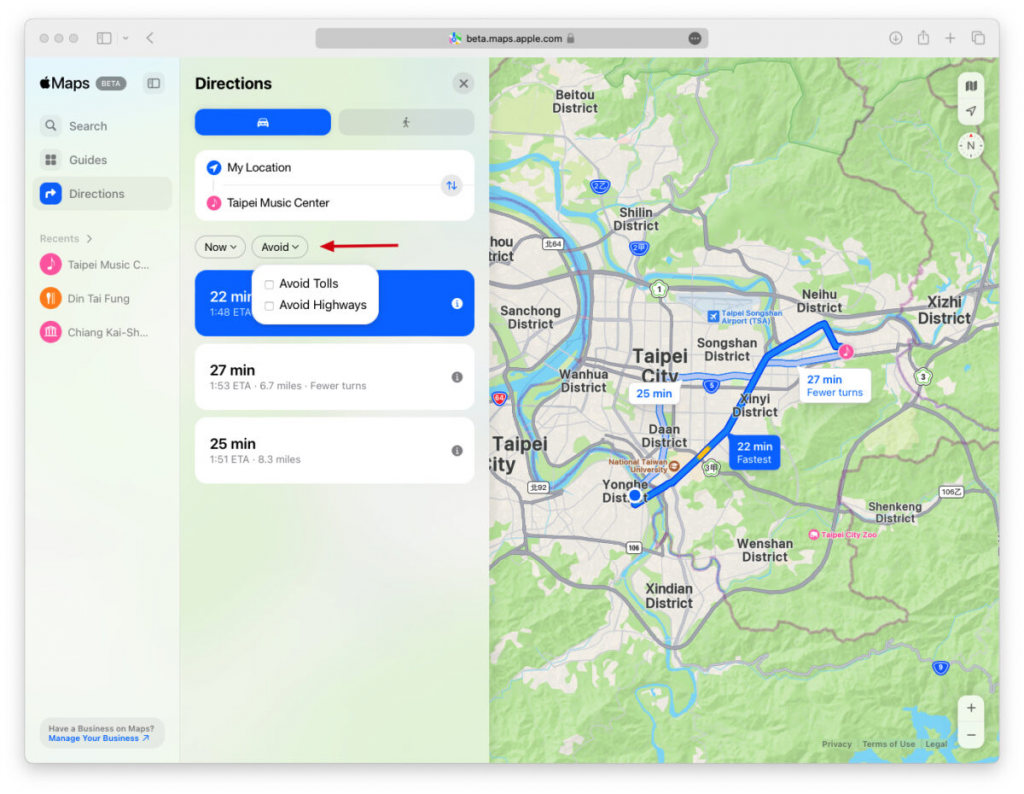Switch to the walking directions icon
This screenshot has height=794, width=1024.
(406, 121)
